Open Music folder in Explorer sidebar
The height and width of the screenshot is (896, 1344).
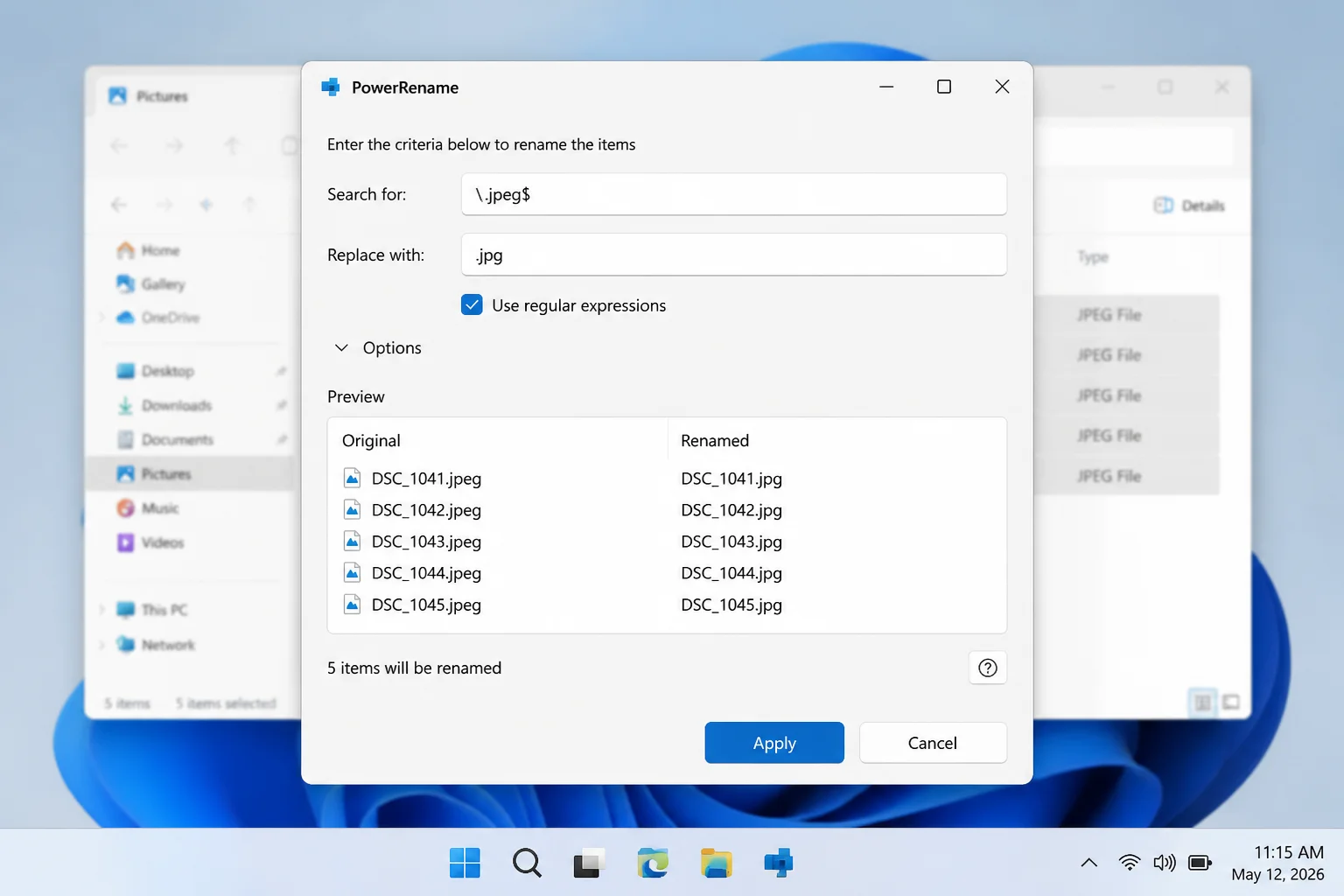point(148,508)
